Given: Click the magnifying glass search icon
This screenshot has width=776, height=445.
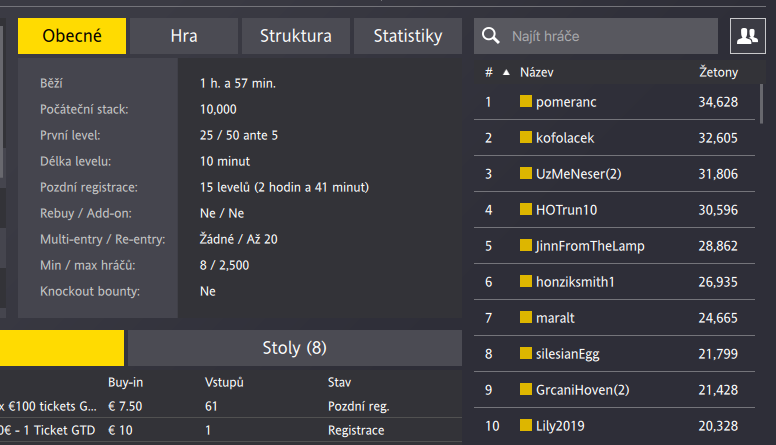Looking at the screenshot, I should pyautogui.click(x=490, y=36).
